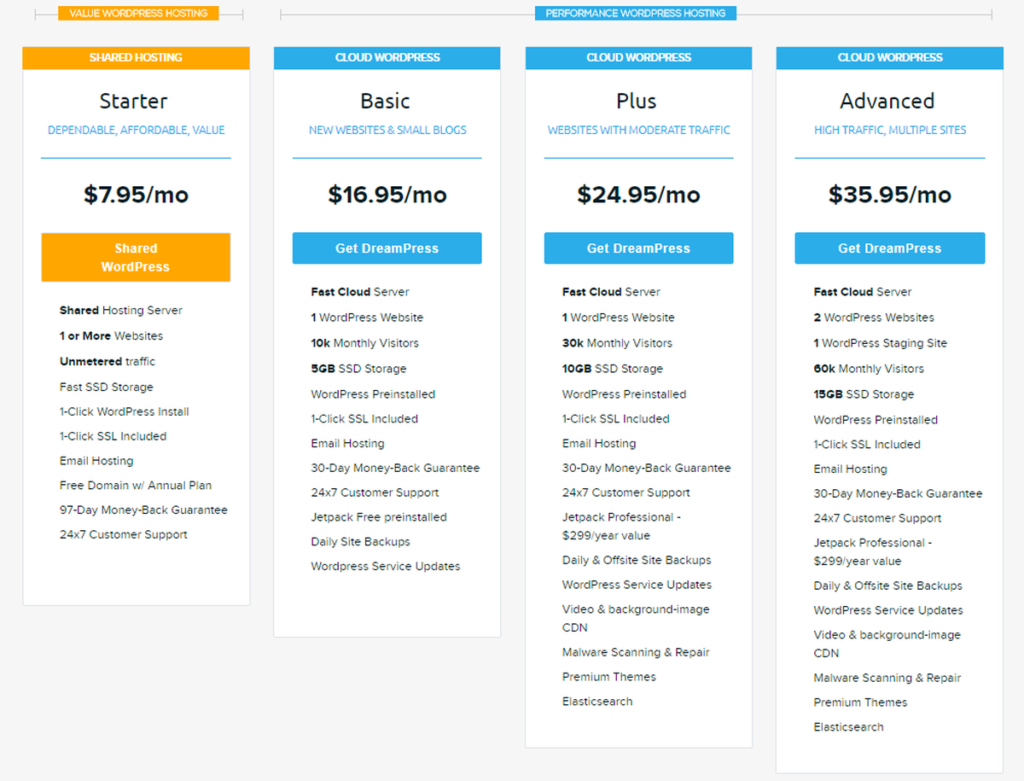
Task: Click '2 WordPress Websites' in Advanced
Action: 874,317
